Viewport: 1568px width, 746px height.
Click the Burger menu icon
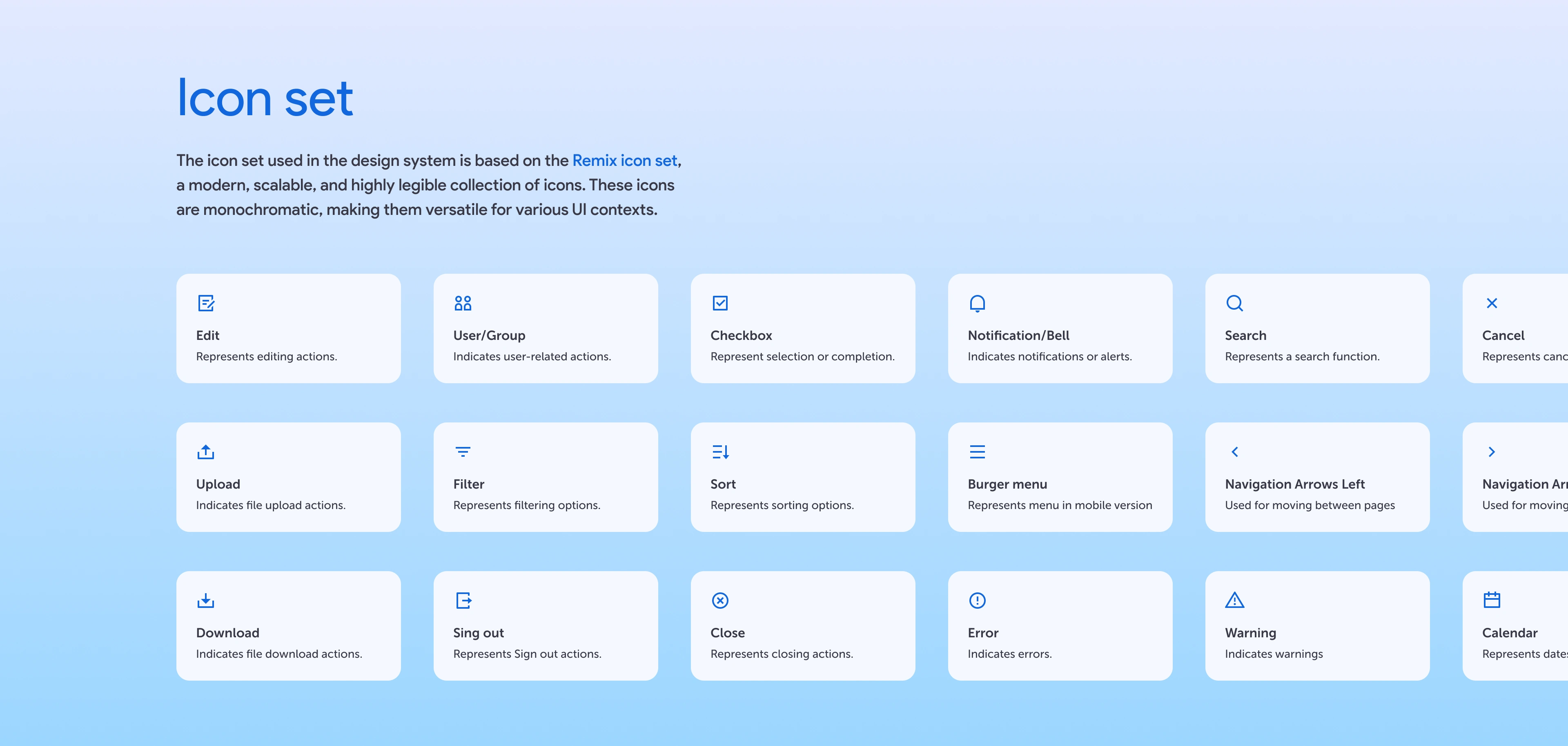977,452
